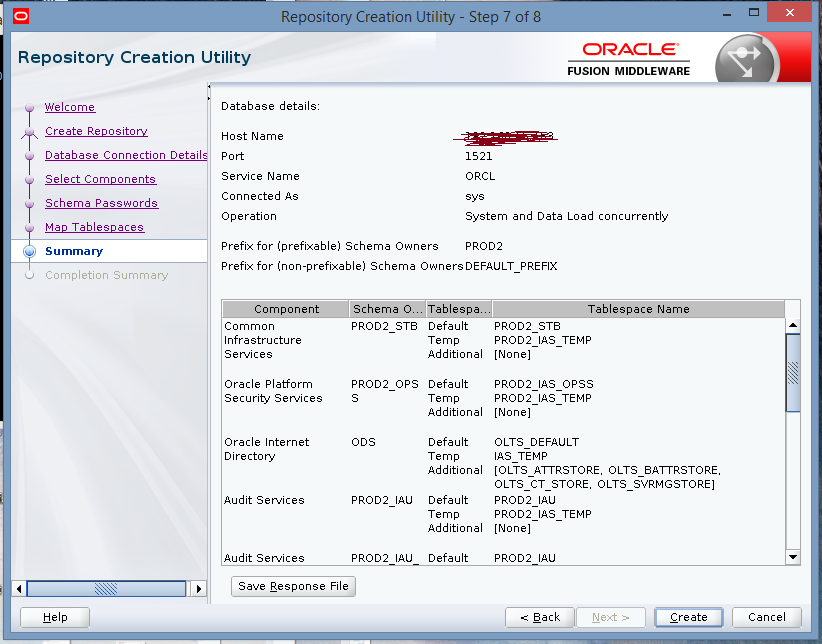
Task: Click the Oracle logo icon in title bar
Action: click(x=21, y=16)
